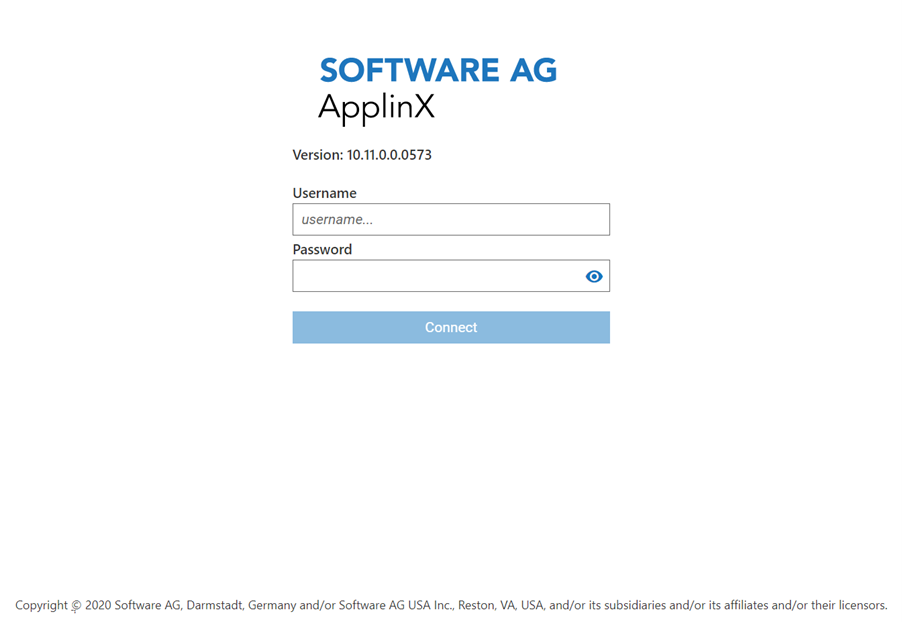
Task: Click the Username input field
Action: tap(451, 219)
